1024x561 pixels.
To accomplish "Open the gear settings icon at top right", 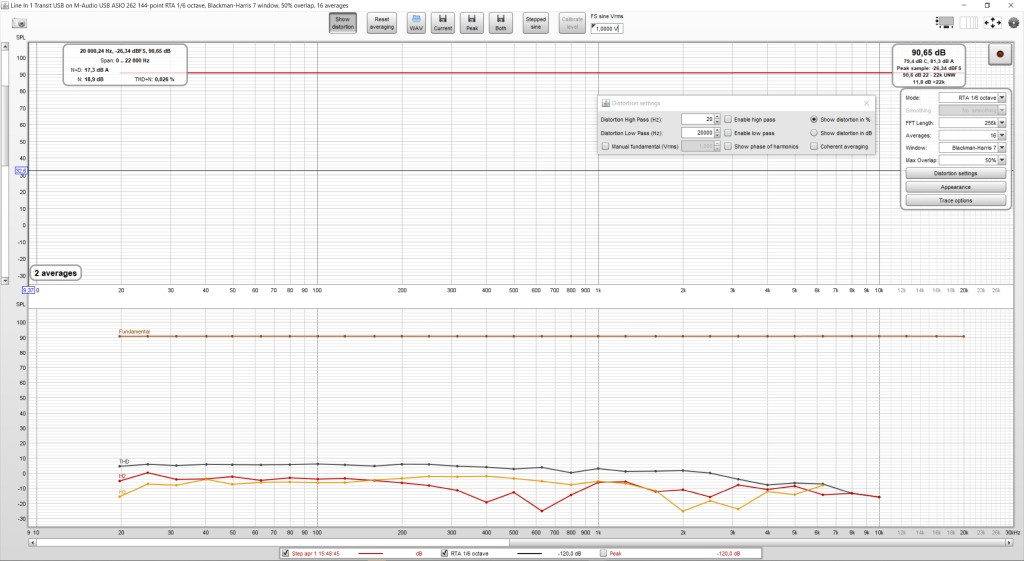I will 1015,22.
